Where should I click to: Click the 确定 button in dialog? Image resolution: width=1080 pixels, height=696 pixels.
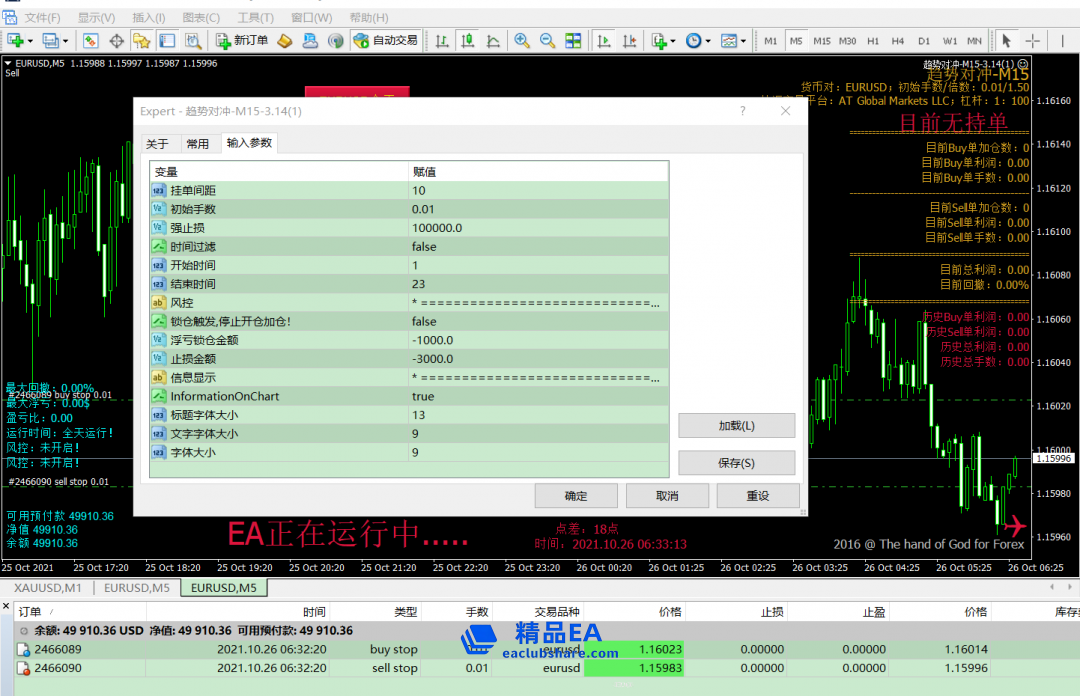coord(576,496)
